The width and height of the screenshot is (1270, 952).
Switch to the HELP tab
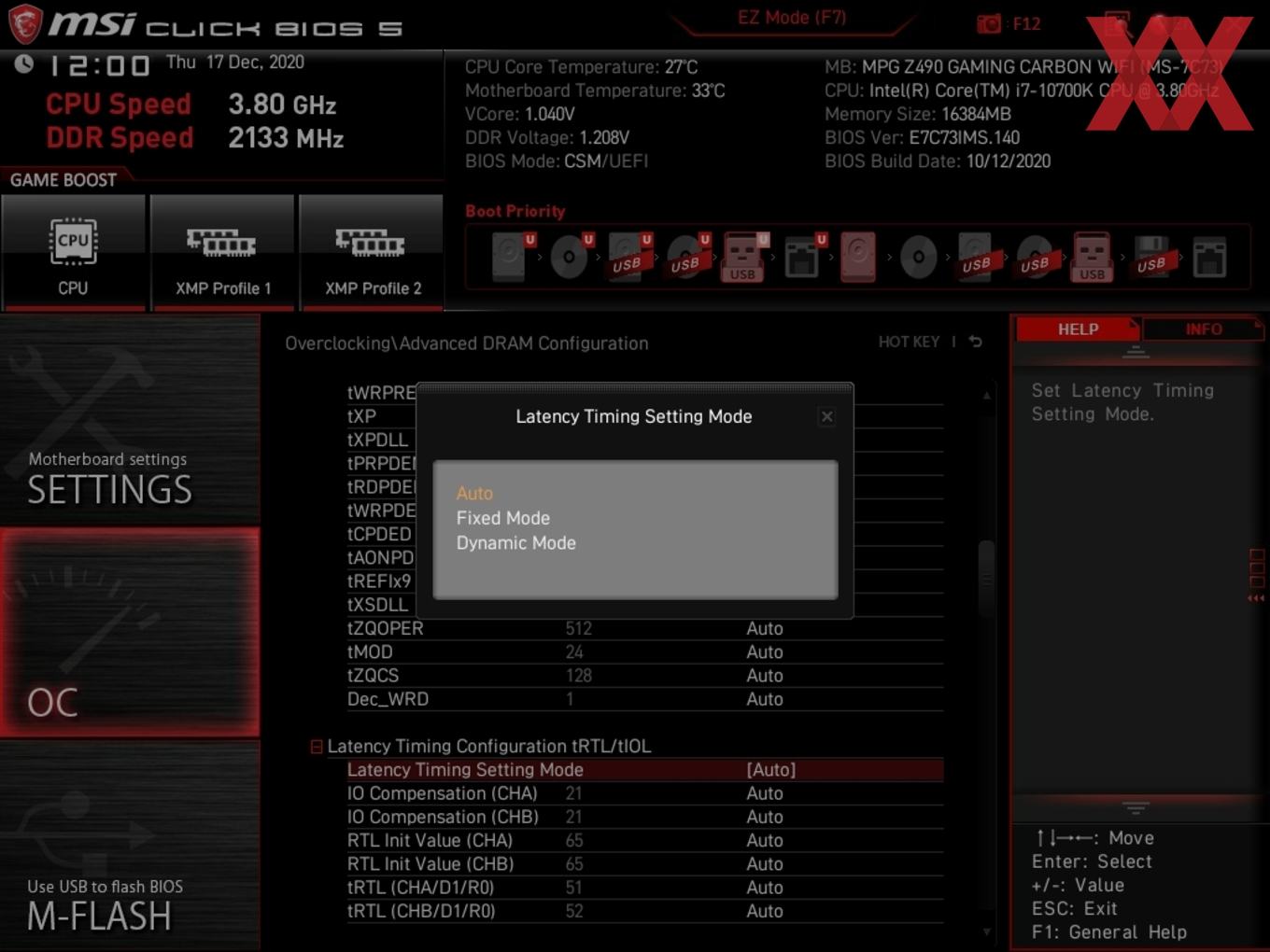[1078, 329]
